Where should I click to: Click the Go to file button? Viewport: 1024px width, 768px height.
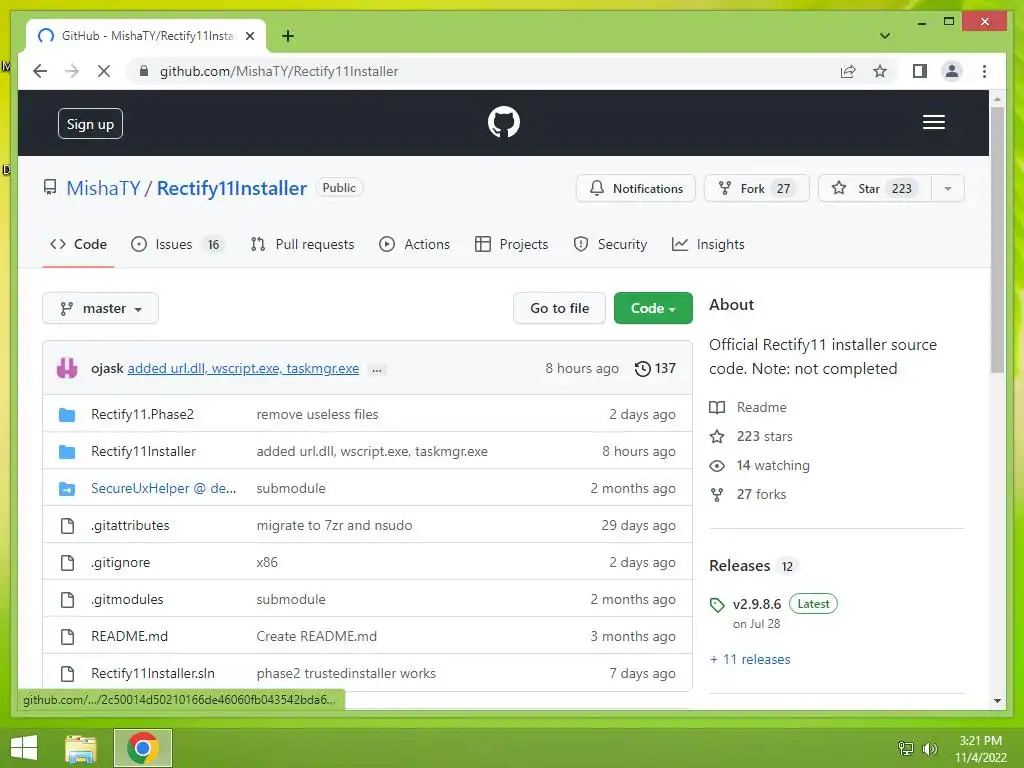pos(559,308)
